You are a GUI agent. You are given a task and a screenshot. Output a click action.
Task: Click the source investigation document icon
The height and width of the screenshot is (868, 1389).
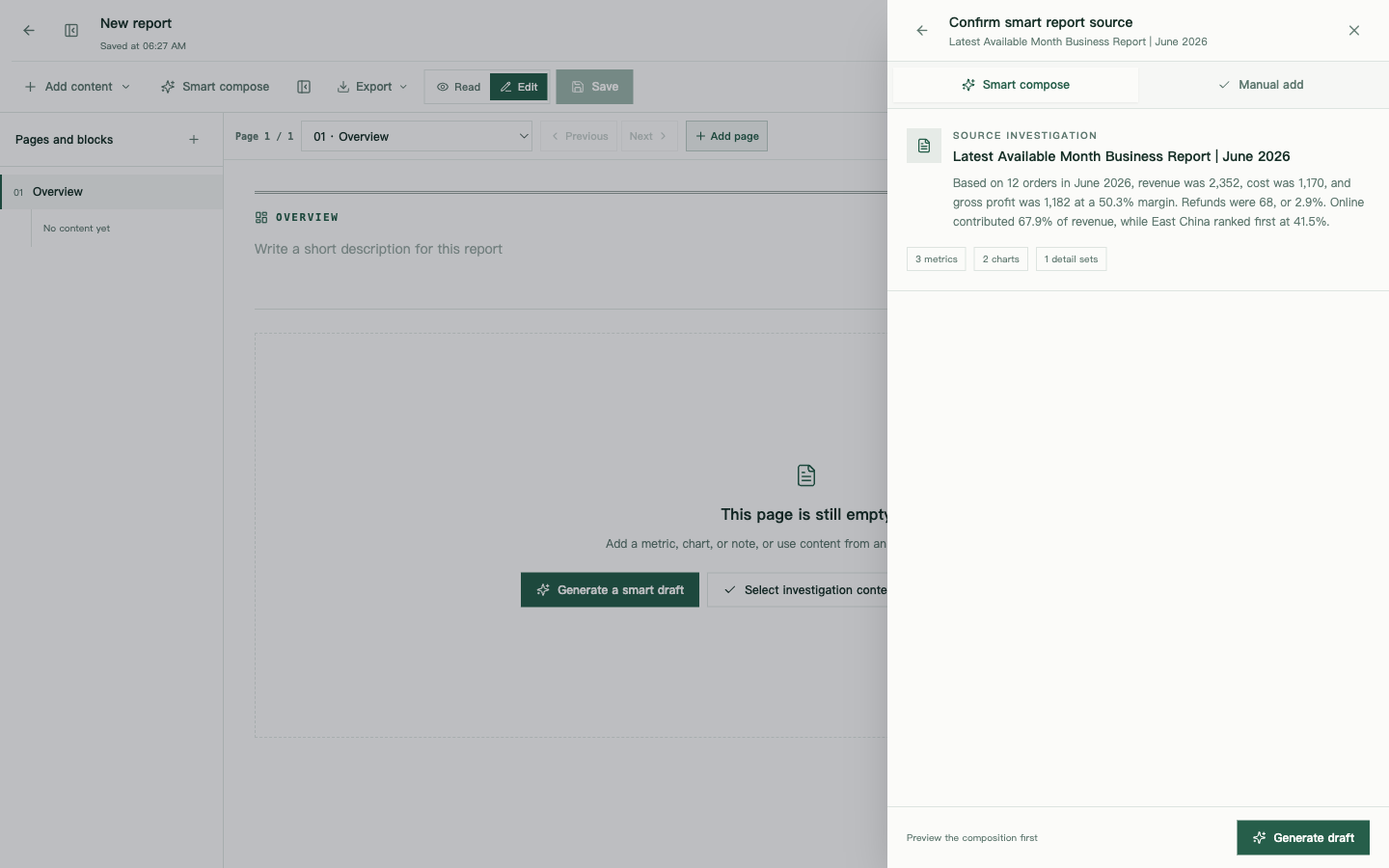coord(924,146)
